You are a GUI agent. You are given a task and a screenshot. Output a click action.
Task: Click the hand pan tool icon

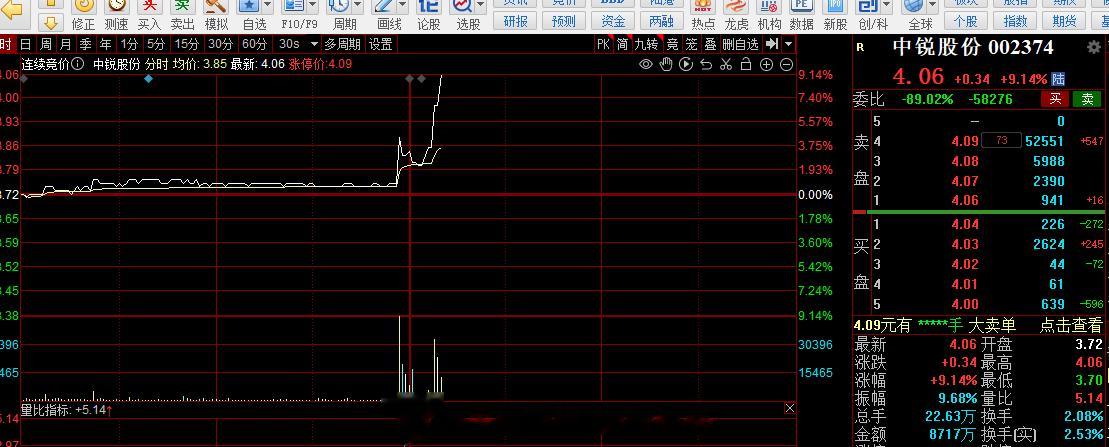[x=666, y=64]
